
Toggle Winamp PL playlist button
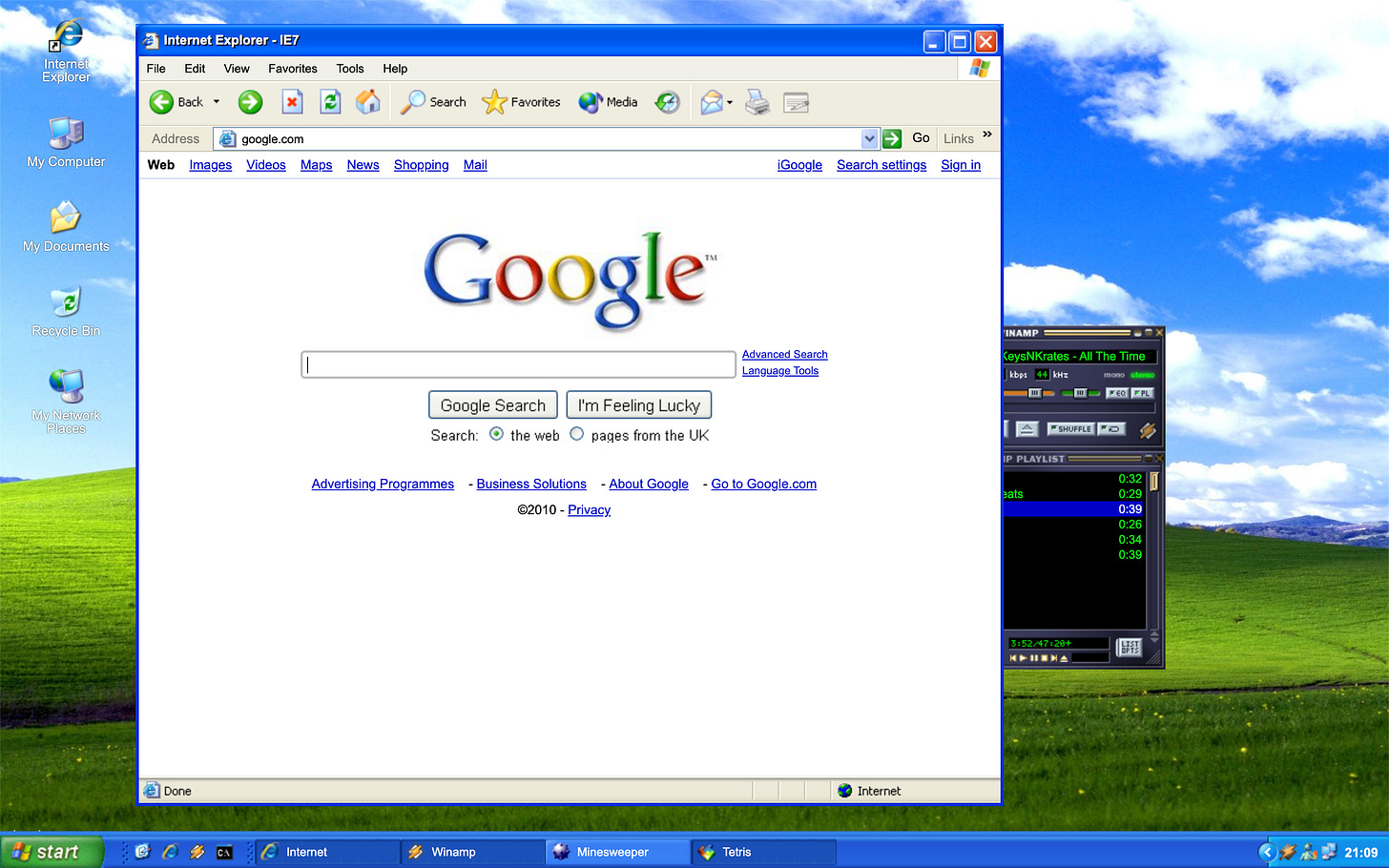[1142, 393]
